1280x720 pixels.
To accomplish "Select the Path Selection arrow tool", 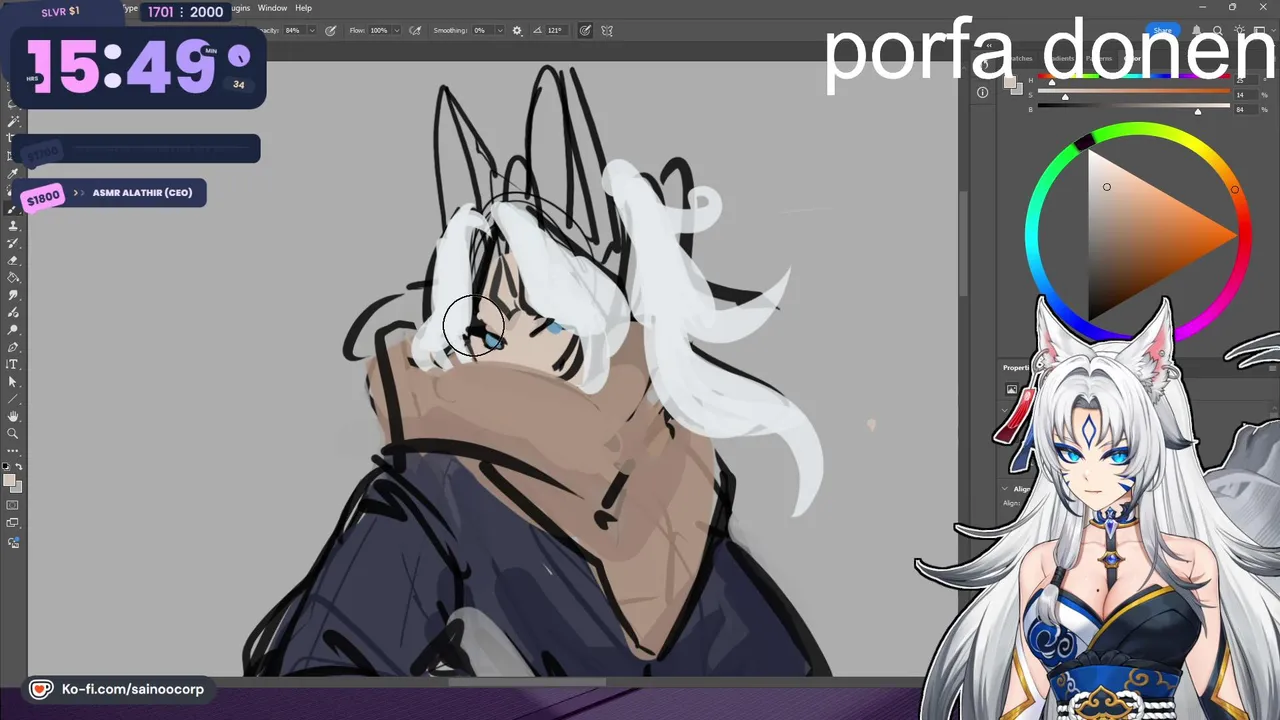I will [x=13, y=382].
